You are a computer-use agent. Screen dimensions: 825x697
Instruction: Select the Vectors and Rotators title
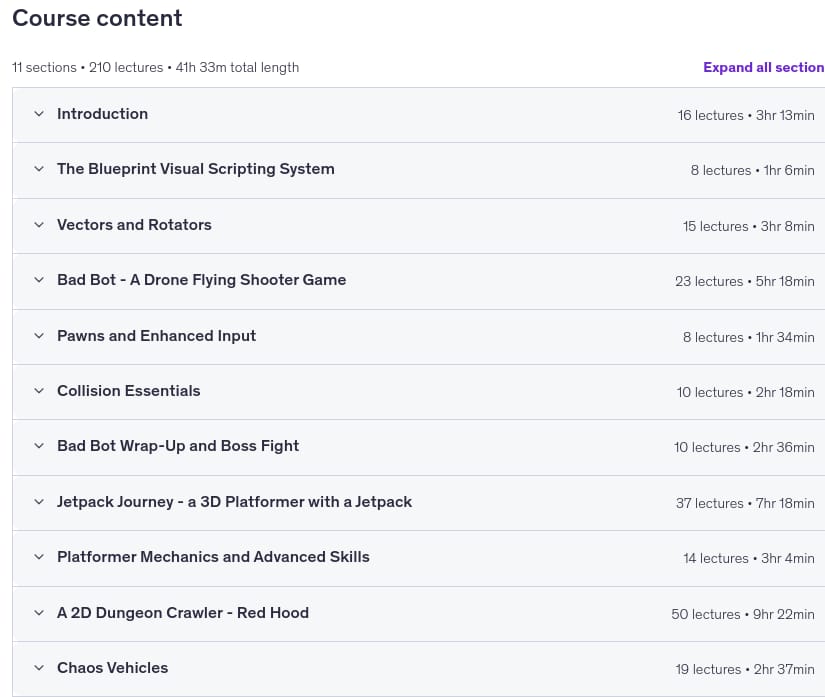[x=134, y=225]
